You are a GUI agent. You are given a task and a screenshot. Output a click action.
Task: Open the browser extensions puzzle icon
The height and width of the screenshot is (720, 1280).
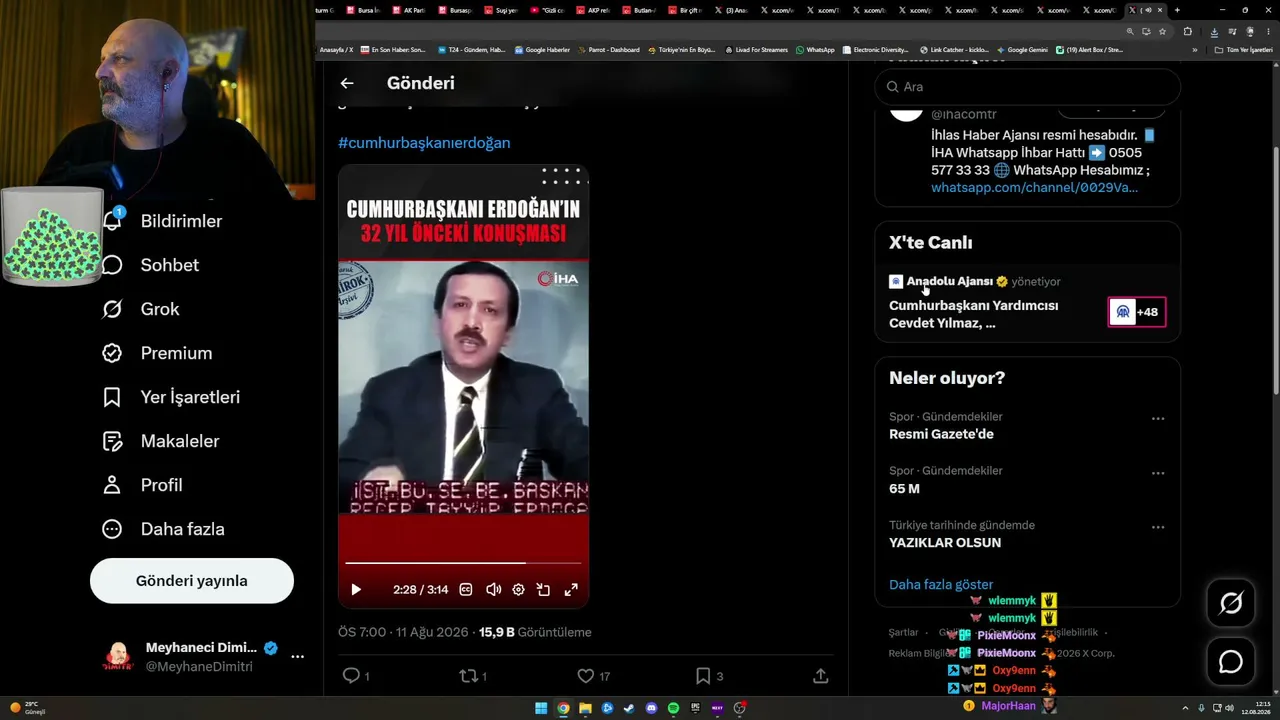[1188, 31]
